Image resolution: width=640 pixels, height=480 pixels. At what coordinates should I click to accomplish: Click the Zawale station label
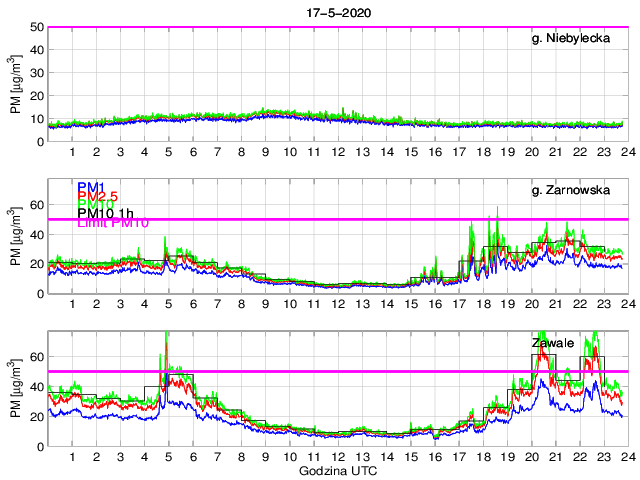click(553, 343)
